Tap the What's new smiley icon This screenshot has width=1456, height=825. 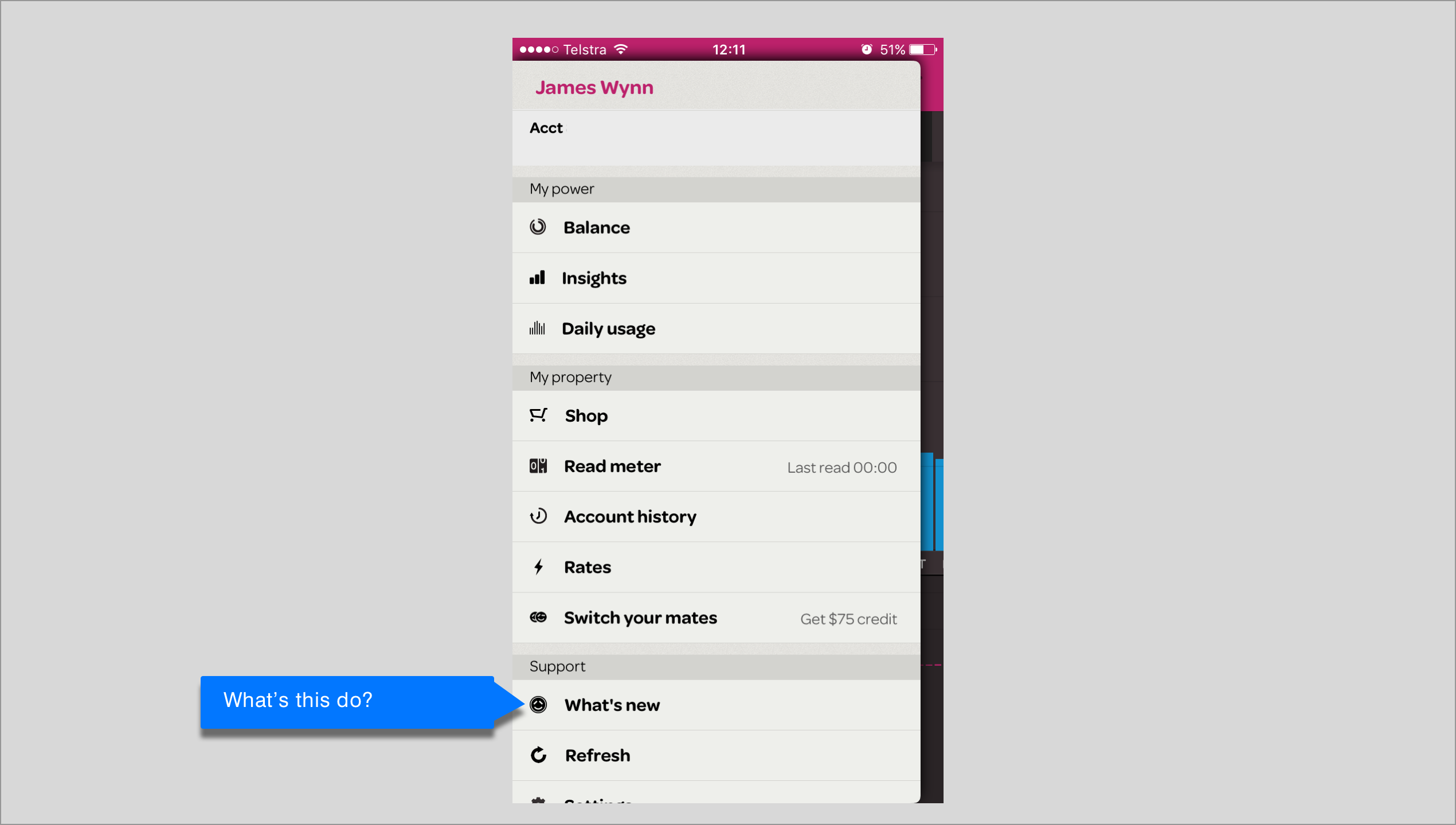538,705
